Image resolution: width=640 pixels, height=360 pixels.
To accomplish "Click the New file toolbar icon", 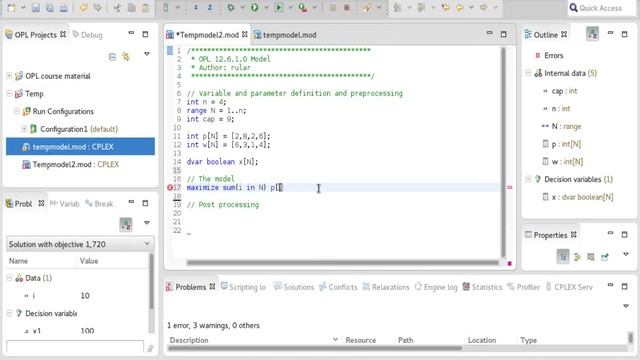I will [11, 8].
